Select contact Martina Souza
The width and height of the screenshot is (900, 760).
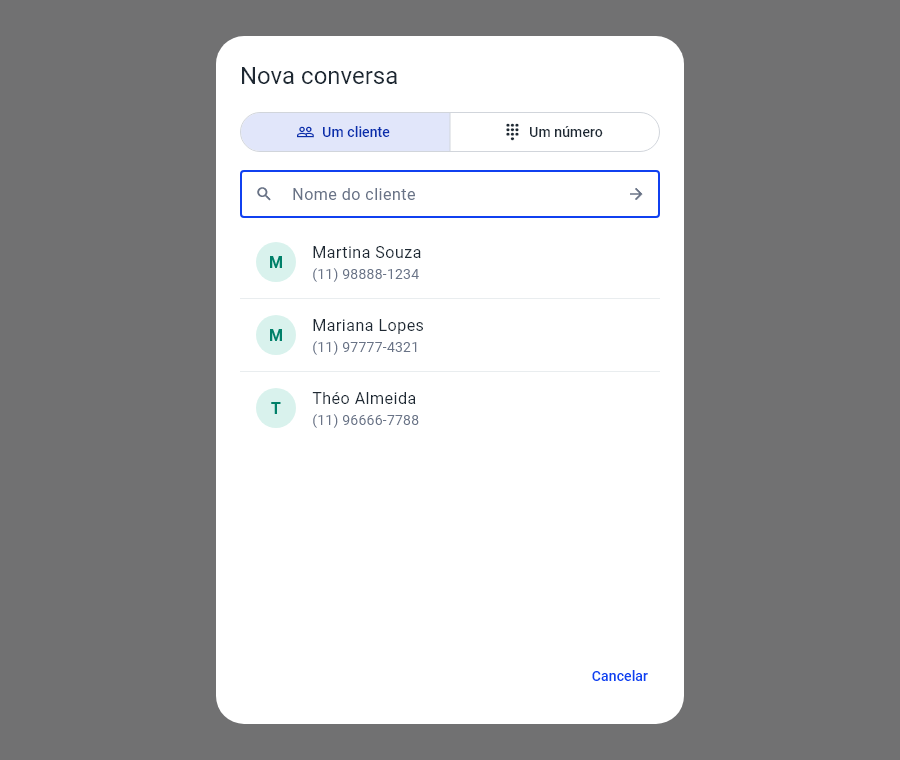point(449,262)
